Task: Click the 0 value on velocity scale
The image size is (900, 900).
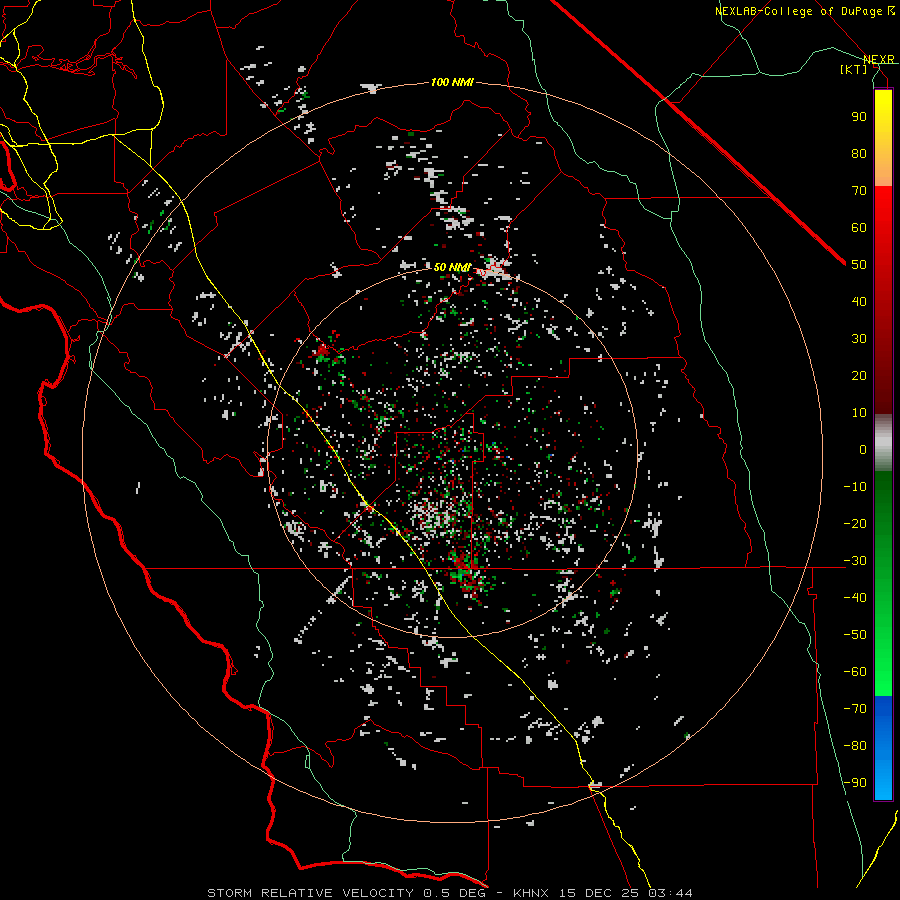Action: point(863,449)
